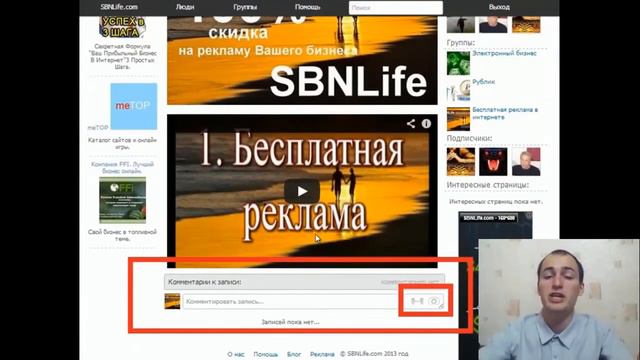This screenshot has height=360, width=640.
Task: Click the commenter avatar beside comment field
Action: [172, 301]
